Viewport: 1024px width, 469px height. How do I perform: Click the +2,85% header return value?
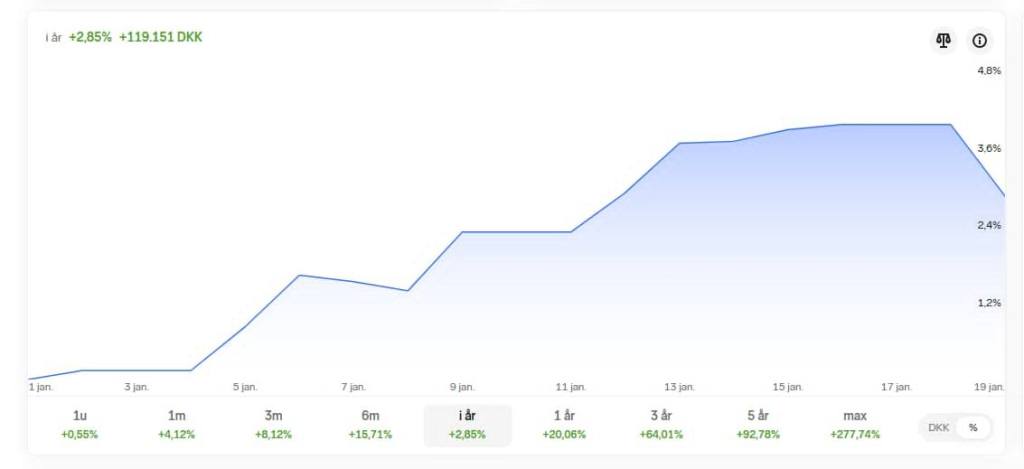pyautogui.click(x=90, y=37)
